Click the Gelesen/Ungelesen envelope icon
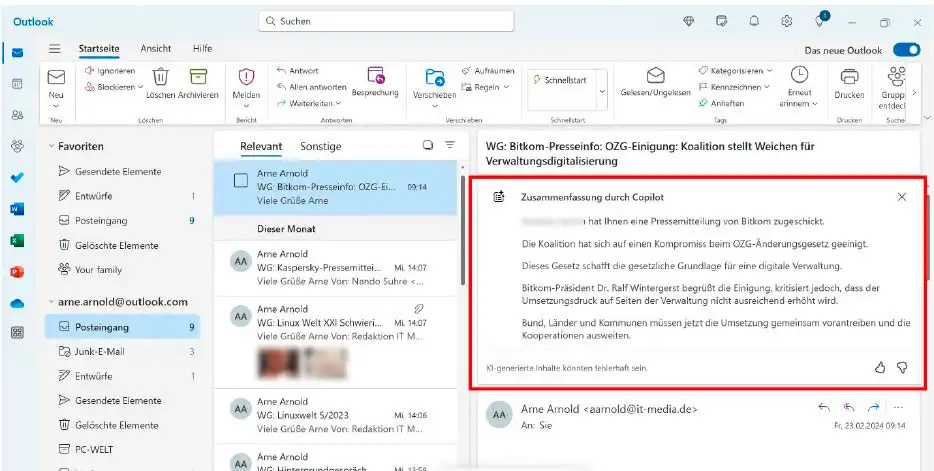This screenshot has width=934, height=471. coord(656,77)
